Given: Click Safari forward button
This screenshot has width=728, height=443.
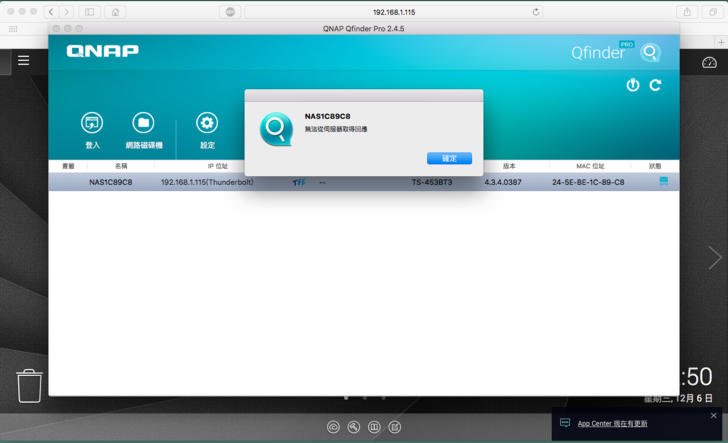Looking at the screenshot, I should [x=66, y=12].
